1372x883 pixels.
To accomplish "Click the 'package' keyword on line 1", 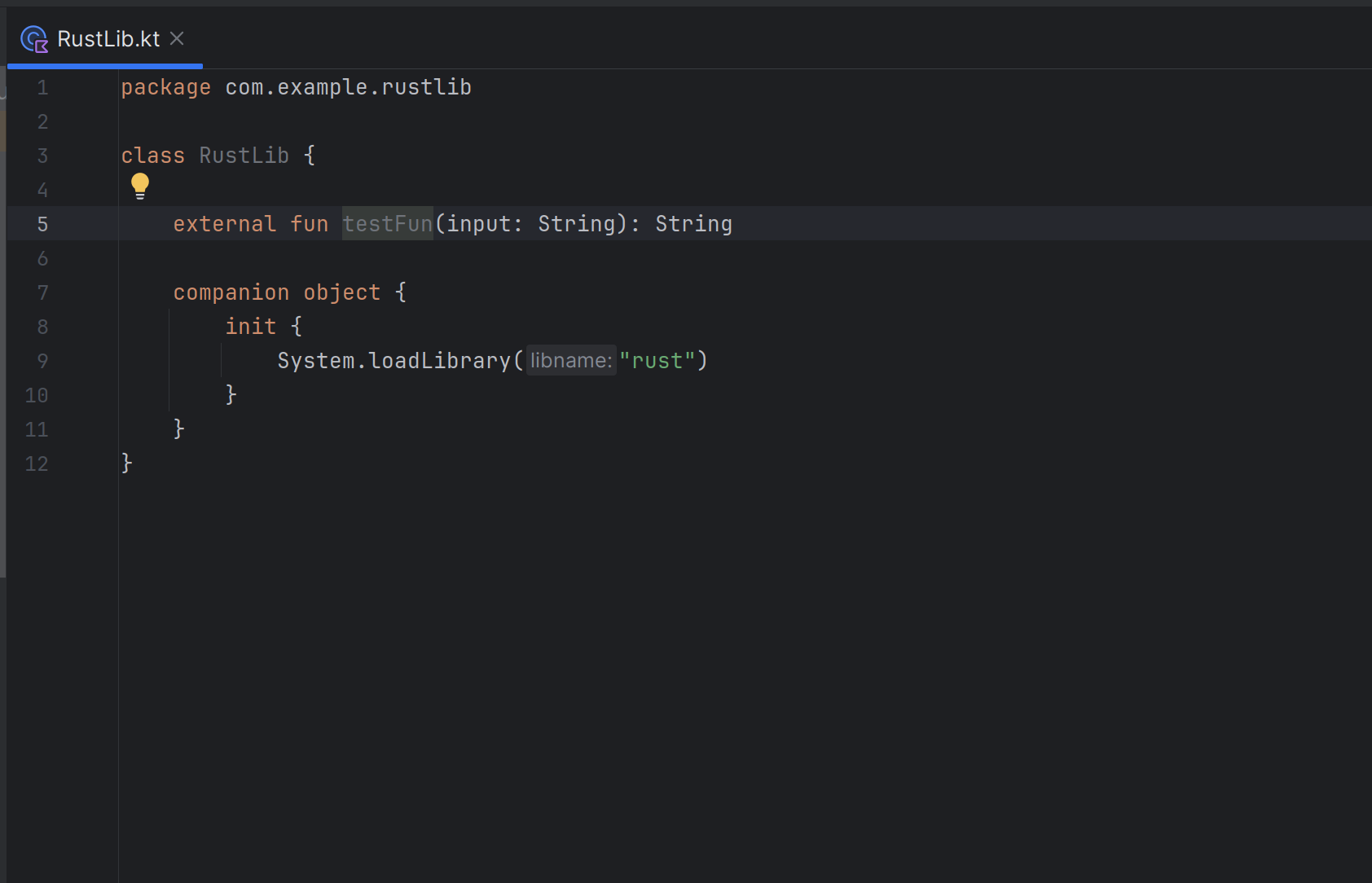I will 166,87.
